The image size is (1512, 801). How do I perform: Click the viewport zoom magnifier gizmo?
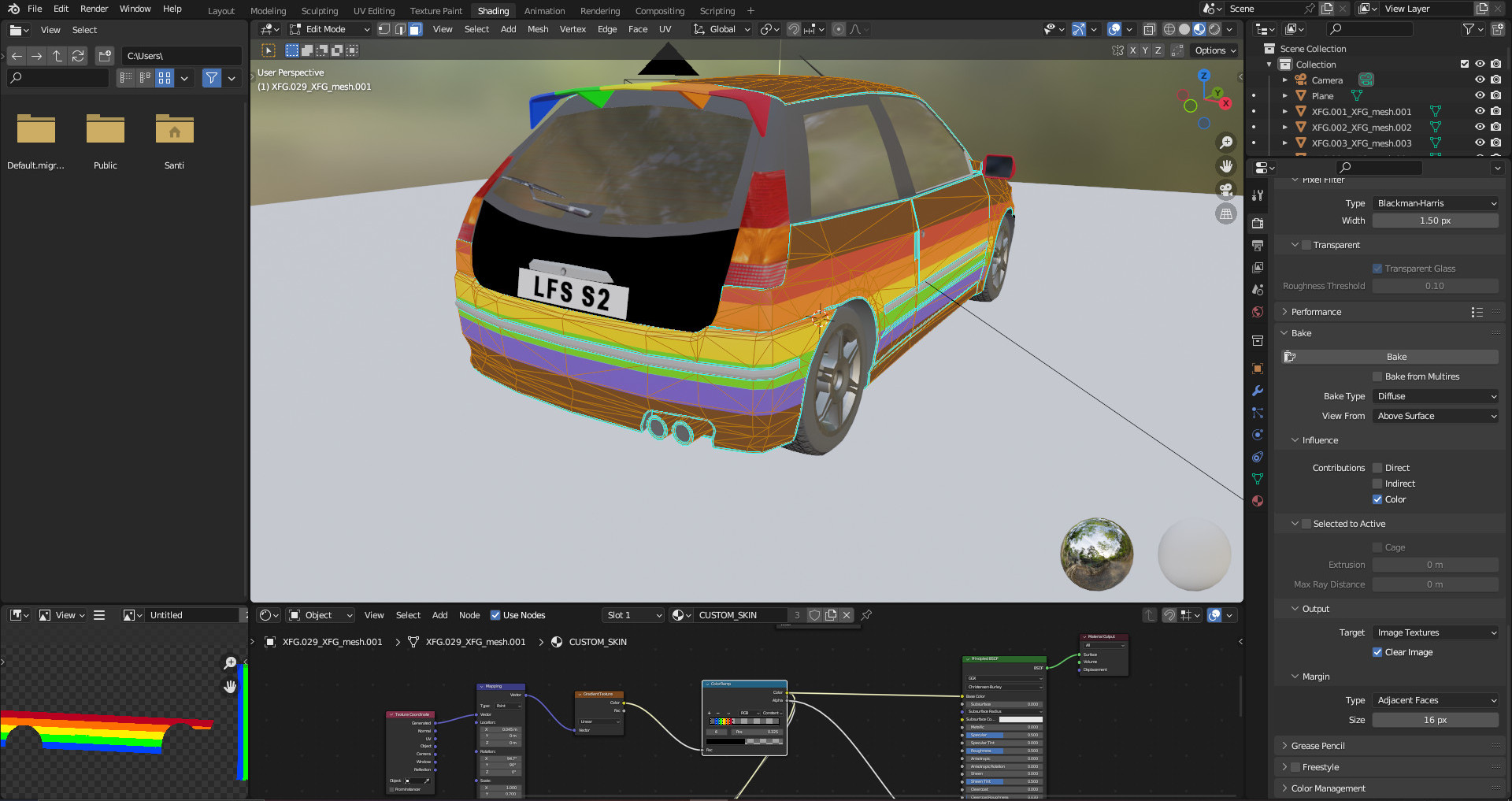[x=1226, y=143]
